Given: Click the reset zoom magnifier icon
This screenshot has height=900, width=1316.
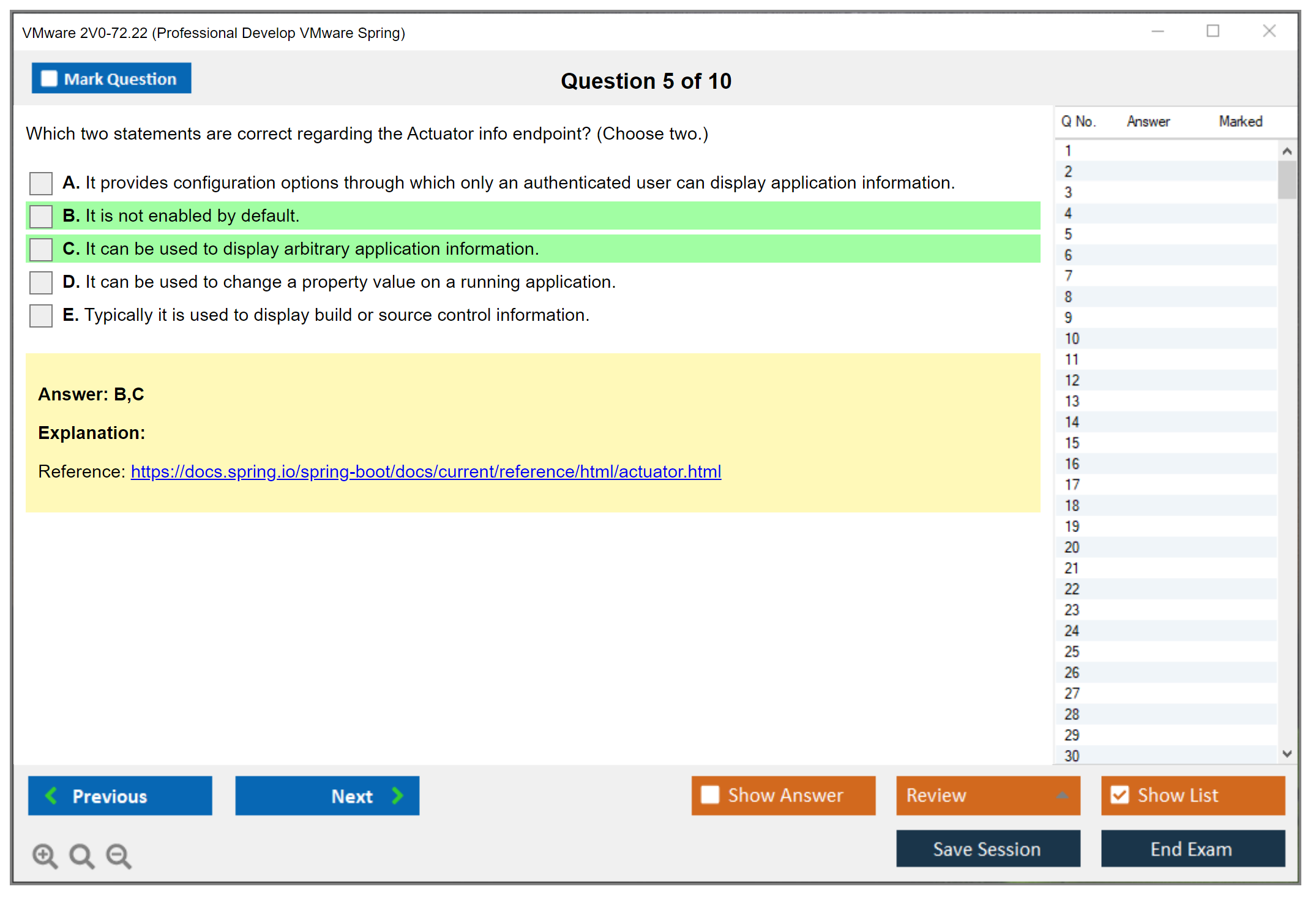Looking at the screenshot, I should (81, 855).
